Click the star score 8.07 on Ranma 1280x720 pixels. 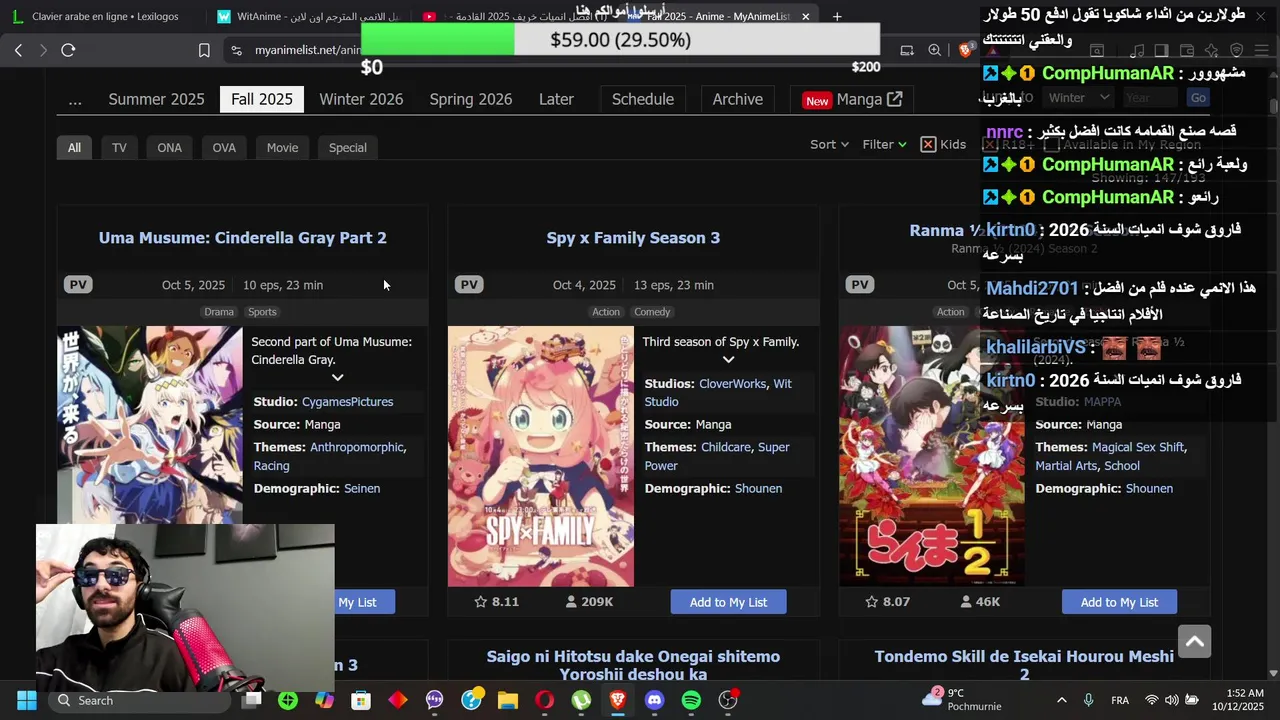[888, 602]
